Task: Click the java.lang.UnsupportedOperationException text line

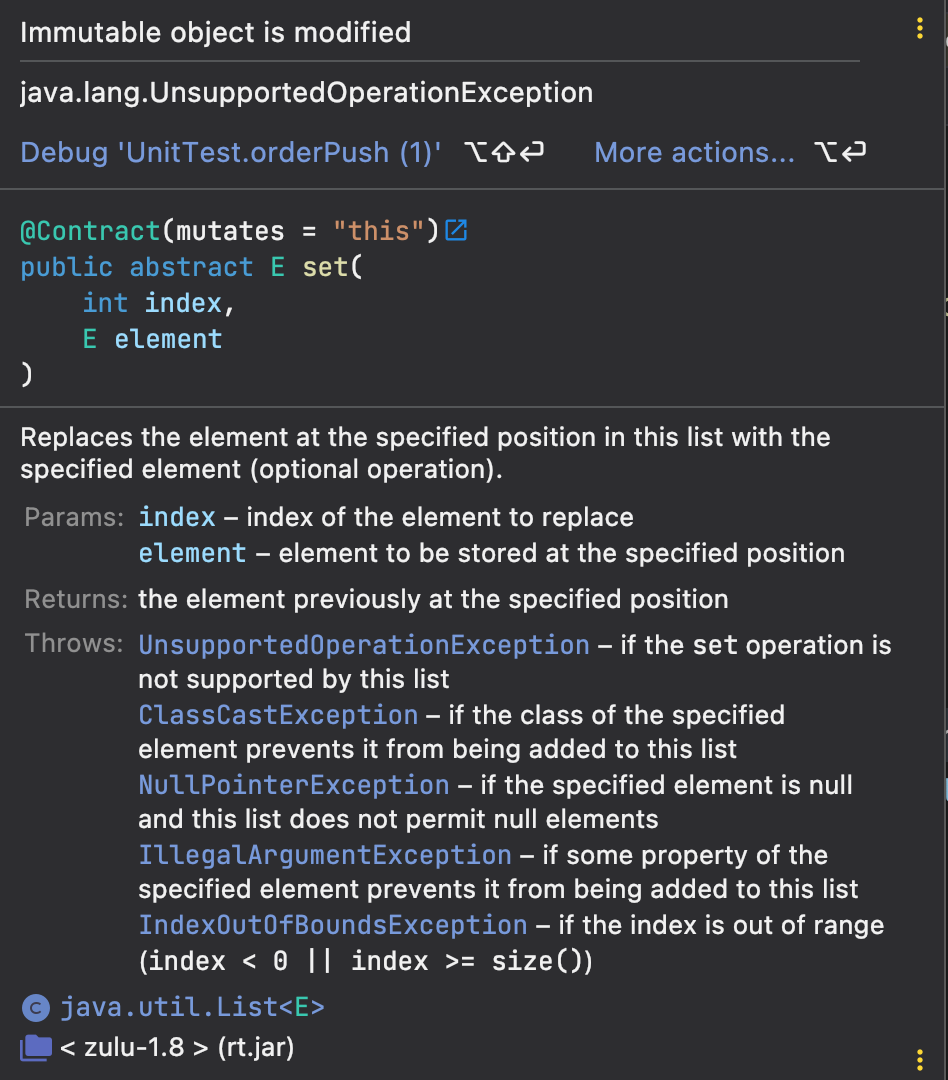Action: pos(306,93)
